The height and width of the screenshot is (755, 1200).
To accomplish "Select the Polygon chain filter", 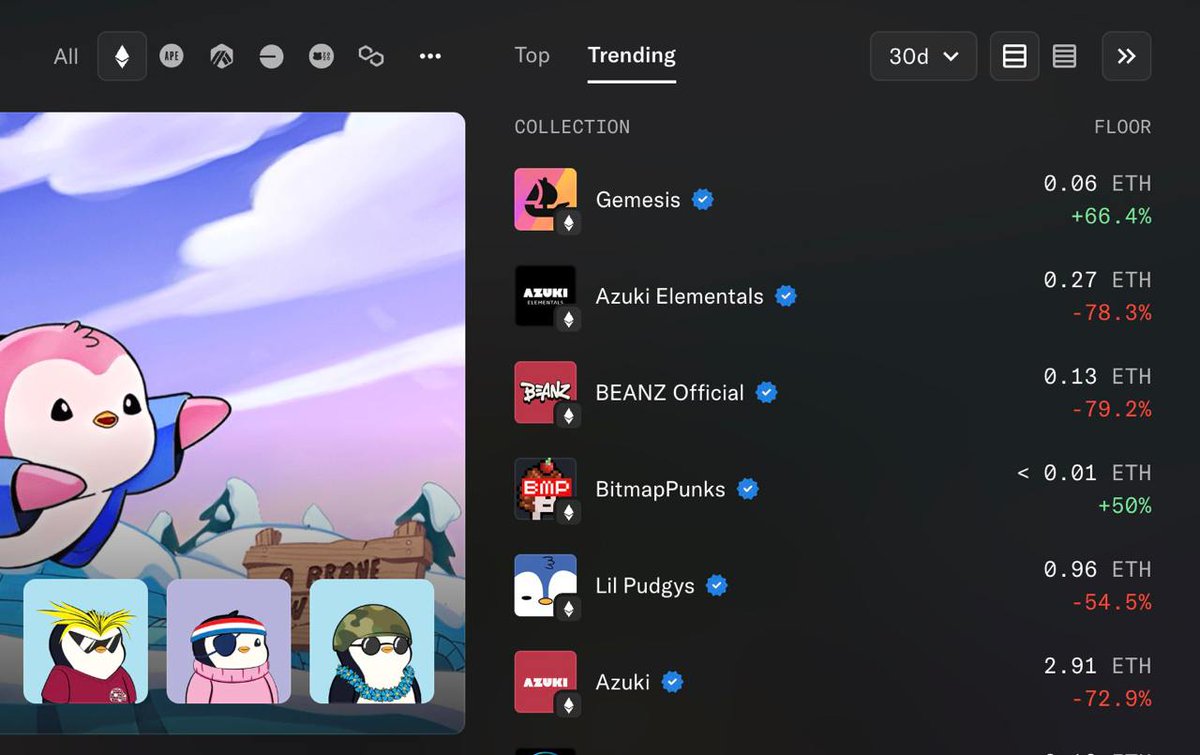I will [x=371, y=56].
